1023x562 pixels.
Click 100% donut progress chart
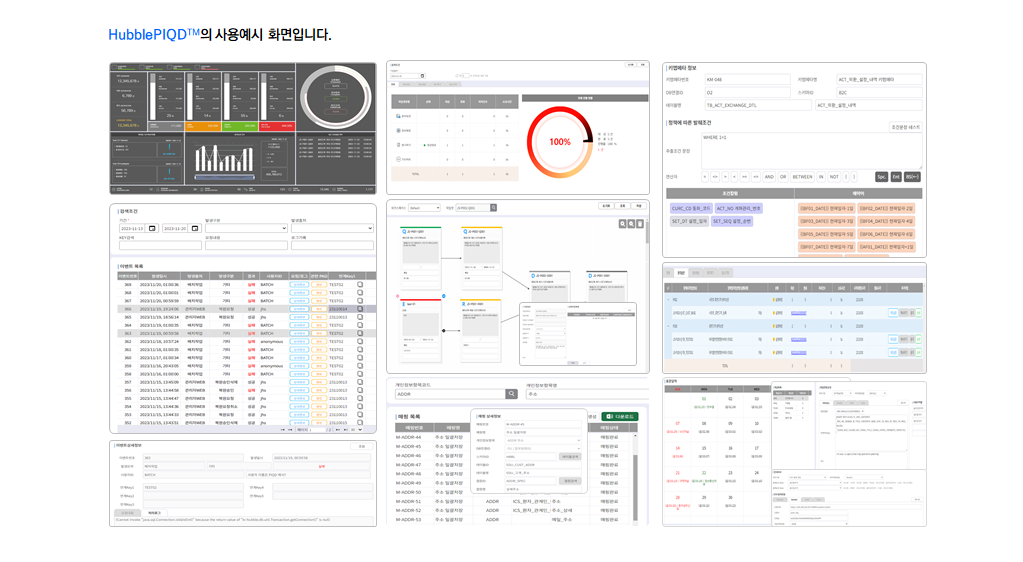pos(560,142)
